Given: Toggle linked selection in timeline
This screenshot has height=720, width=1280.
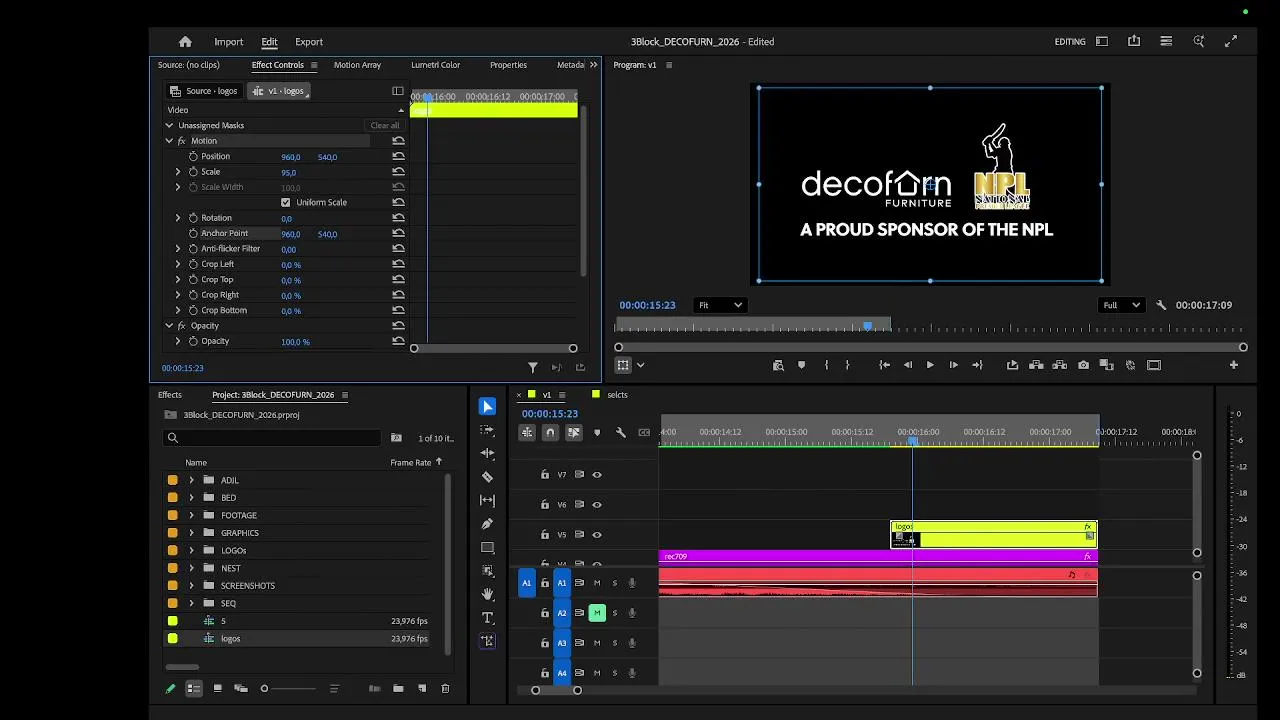Looking at the screenshot, I should click(573, 432).
